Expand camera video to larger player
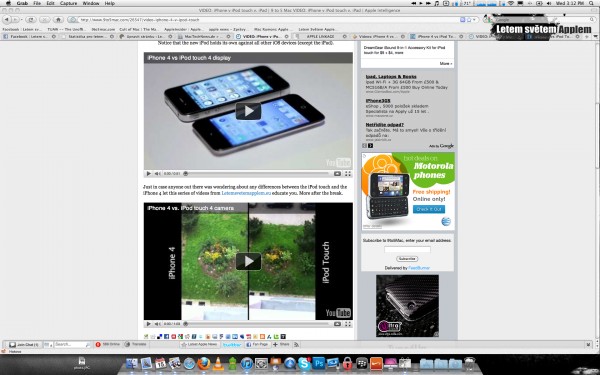600x375 pixels. tap(337, 324)
